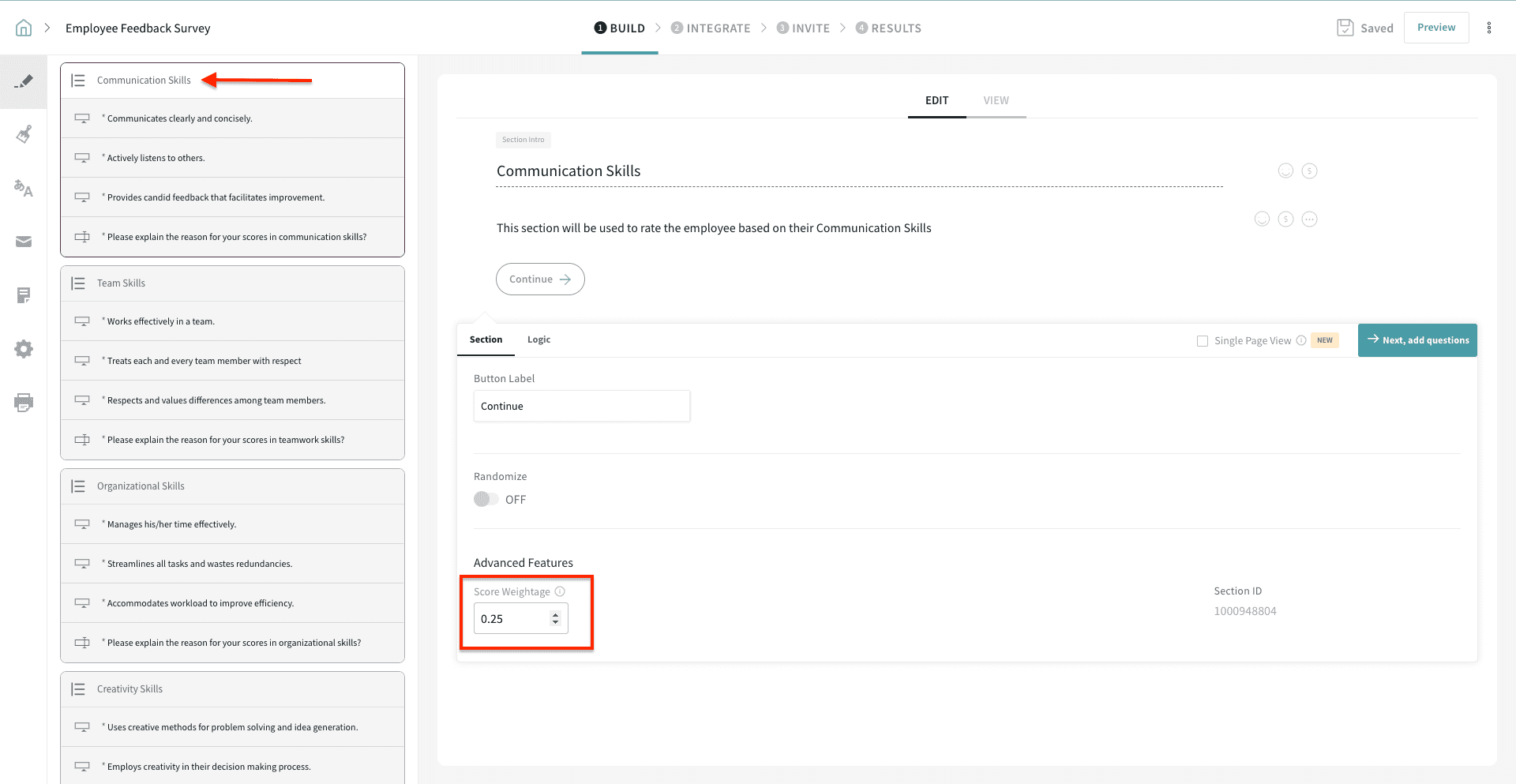This screenshot has width=1516, height=784.
Task: Turn on the Randomize toggle
Action: point(486,499)
